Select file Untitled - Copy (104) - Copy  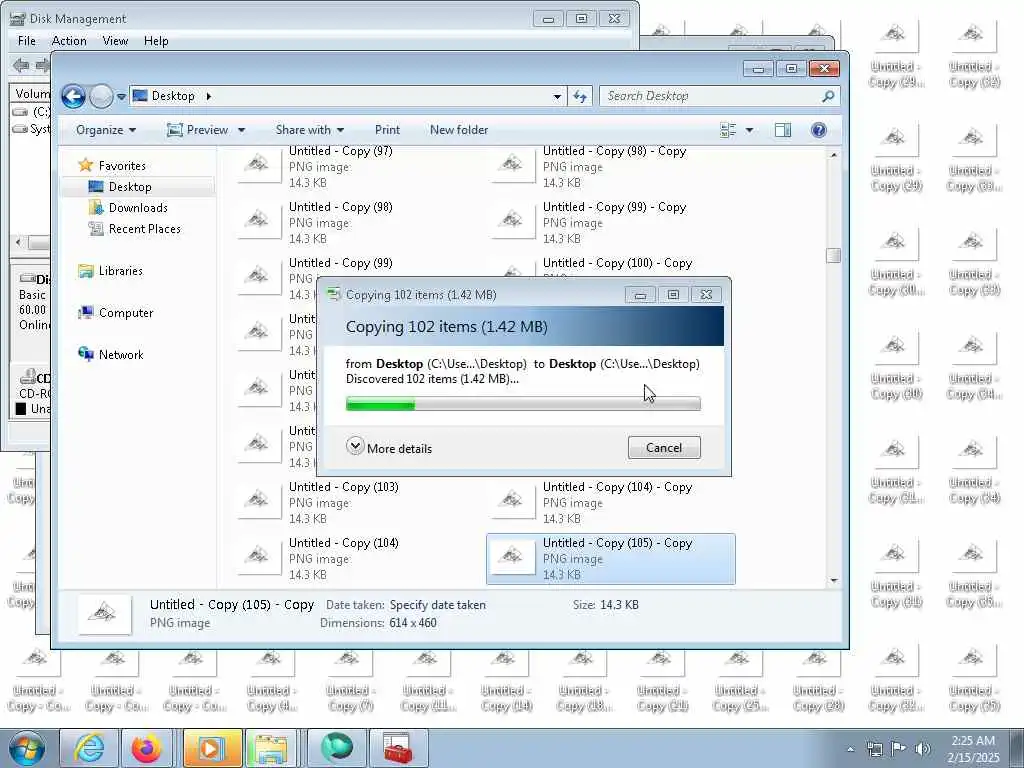(611, 503)
